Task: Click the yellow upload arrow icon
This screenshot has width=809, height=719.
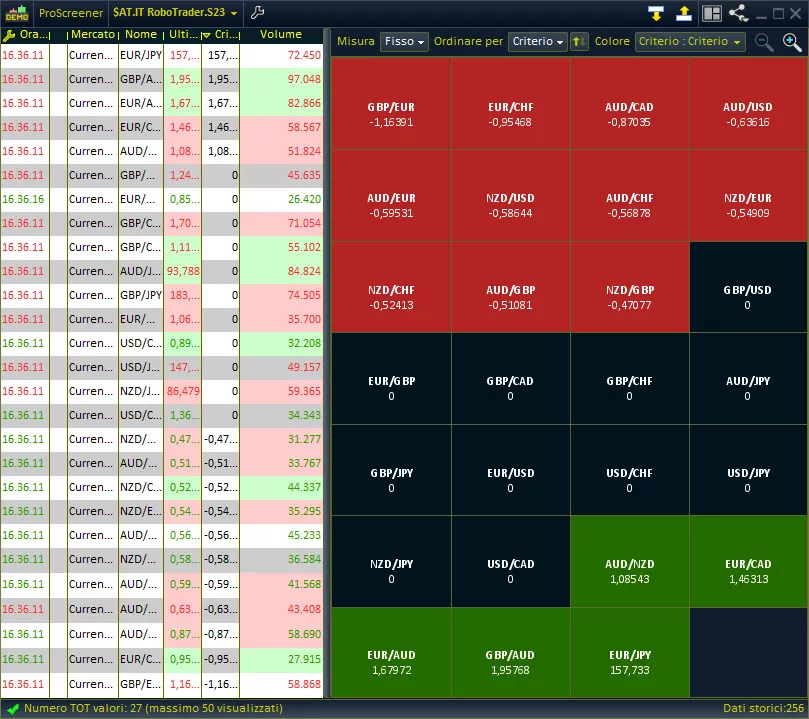Action: (684, 13)
